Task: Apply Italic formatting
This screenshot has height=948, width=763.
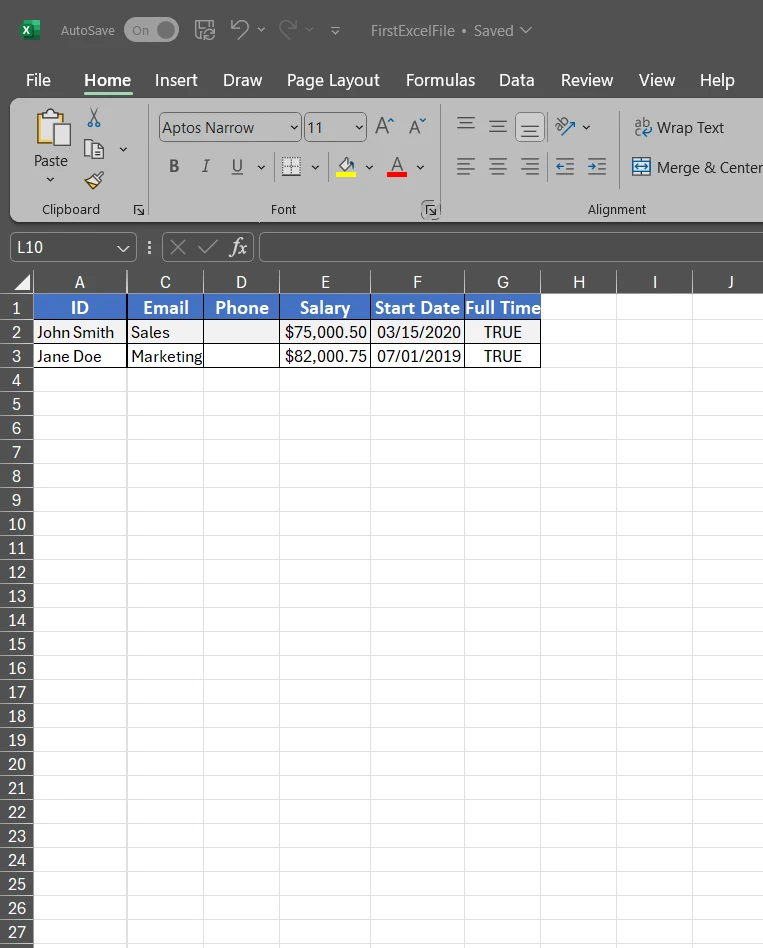Action: (206, 167)
